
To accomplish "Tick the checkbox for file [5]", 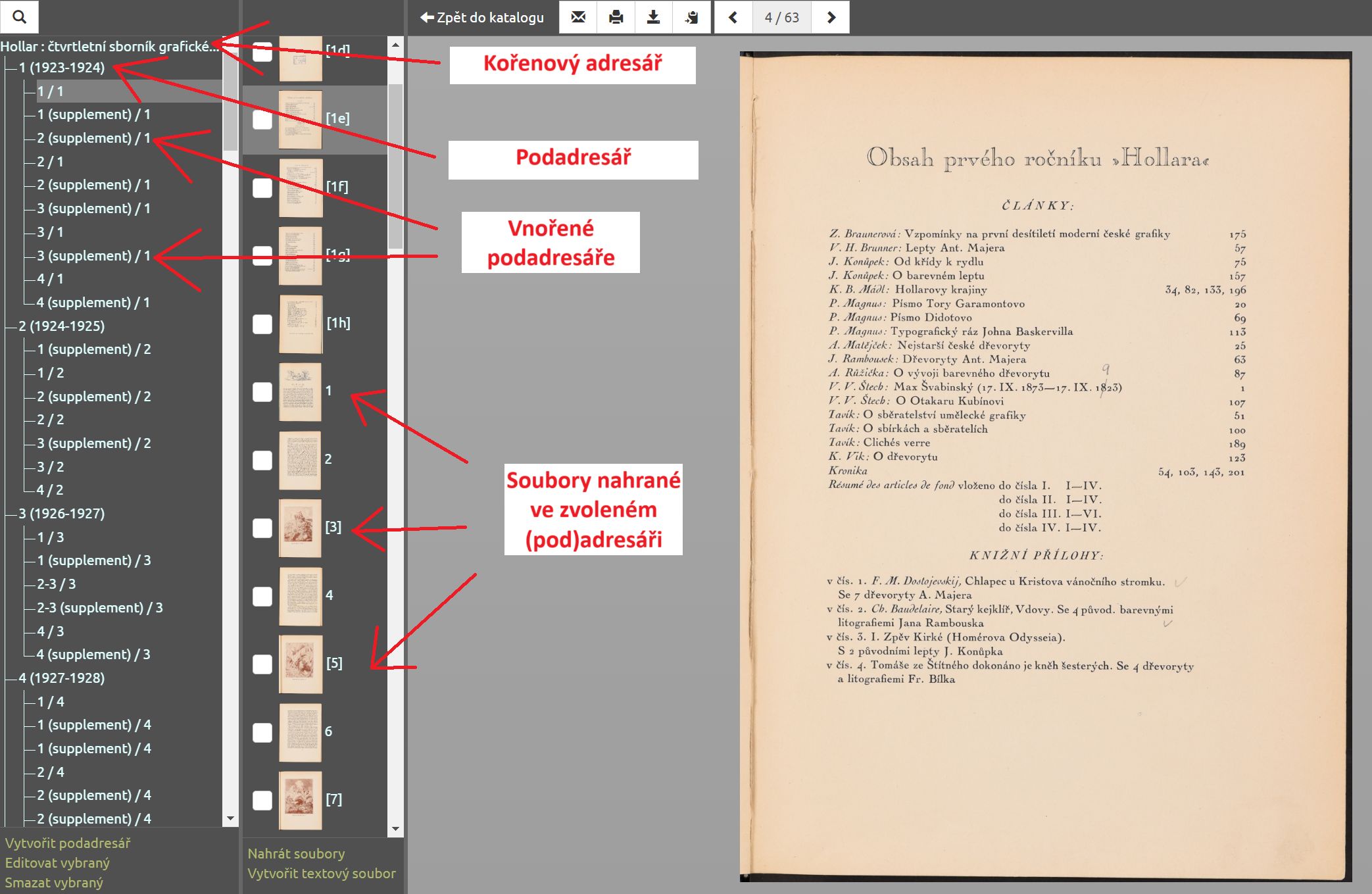I will [x=262, y=664].
